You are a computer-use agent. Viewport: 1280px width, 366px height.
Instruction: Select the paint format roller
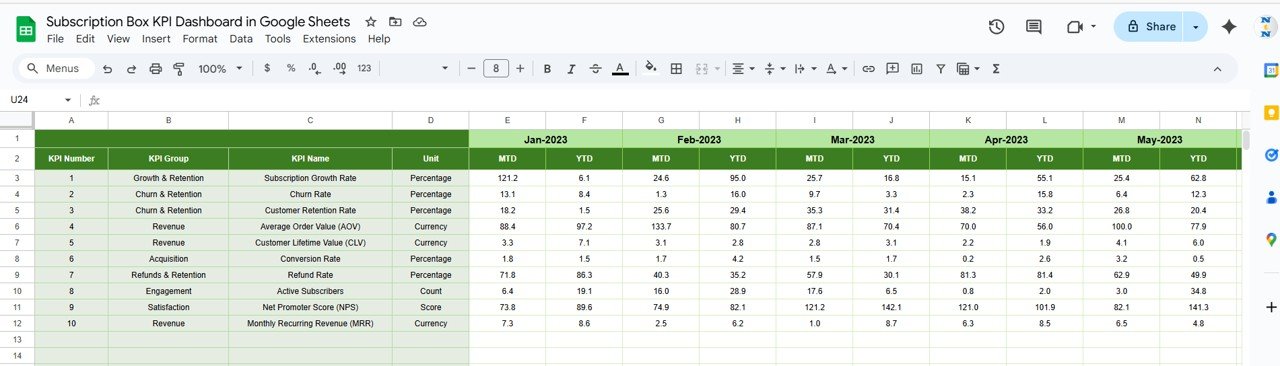179,68
